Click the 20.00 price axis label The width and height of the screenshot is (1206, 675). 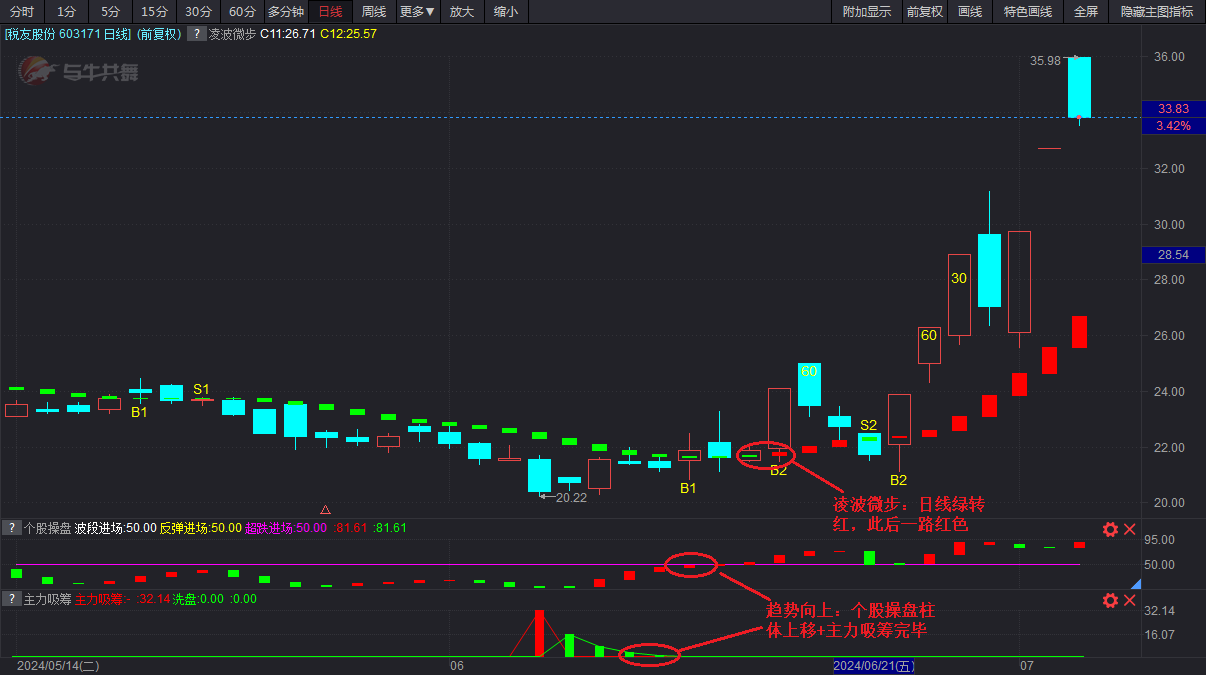(x=1170, y=502)
